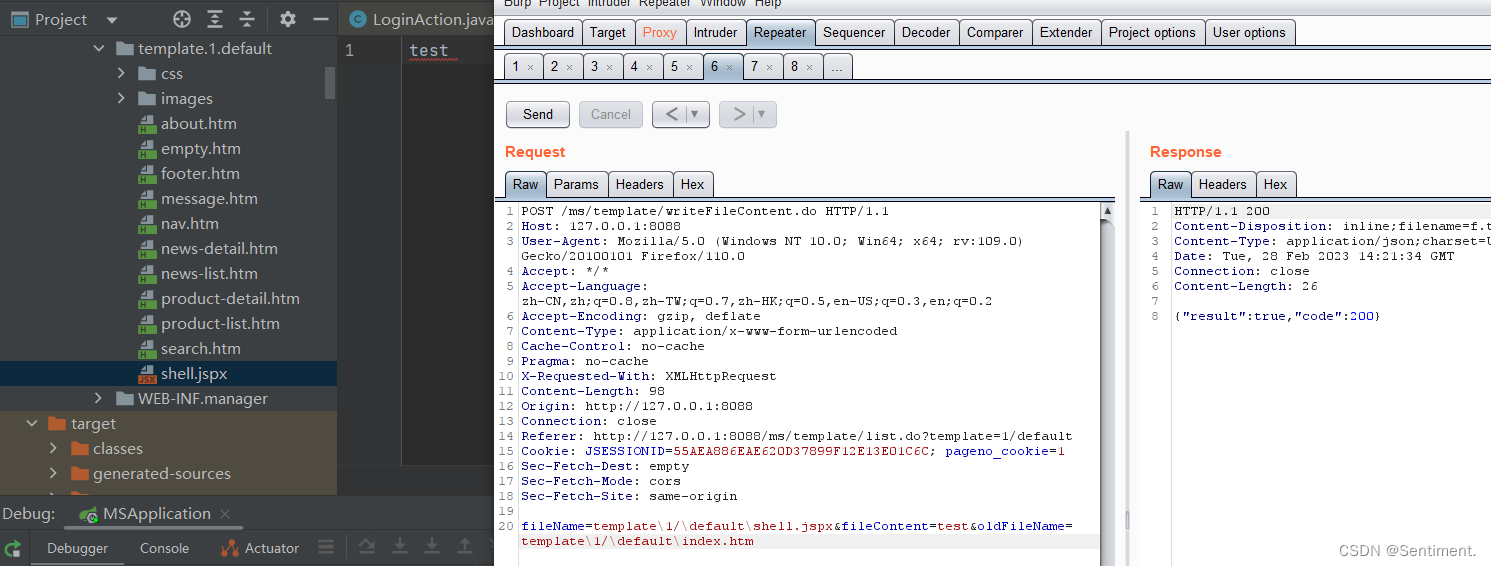Open the Console tab in debug panel
This screenshot has width=1491, height=566.
[164, 548]
